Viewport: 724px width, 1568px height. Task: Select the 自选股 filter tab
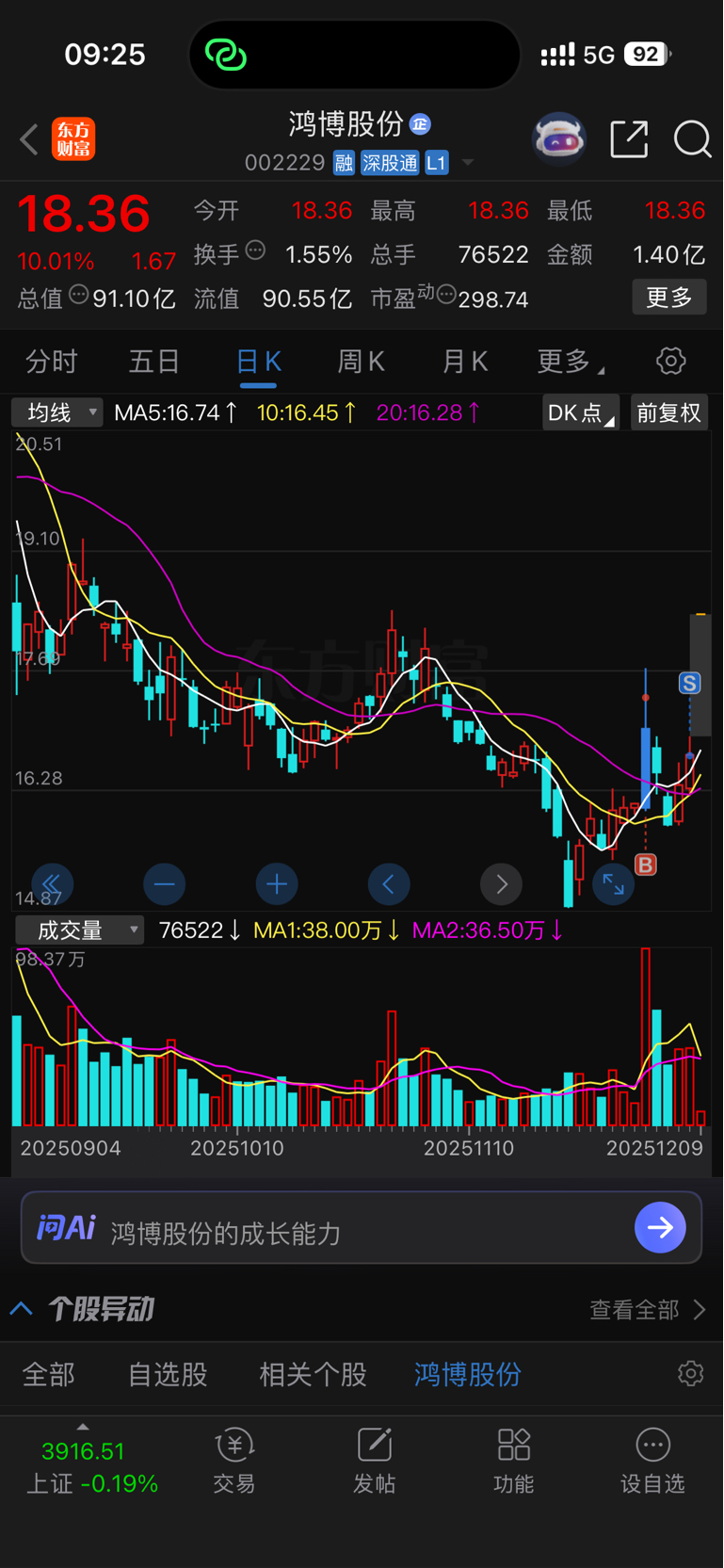tap(168, 1375)
